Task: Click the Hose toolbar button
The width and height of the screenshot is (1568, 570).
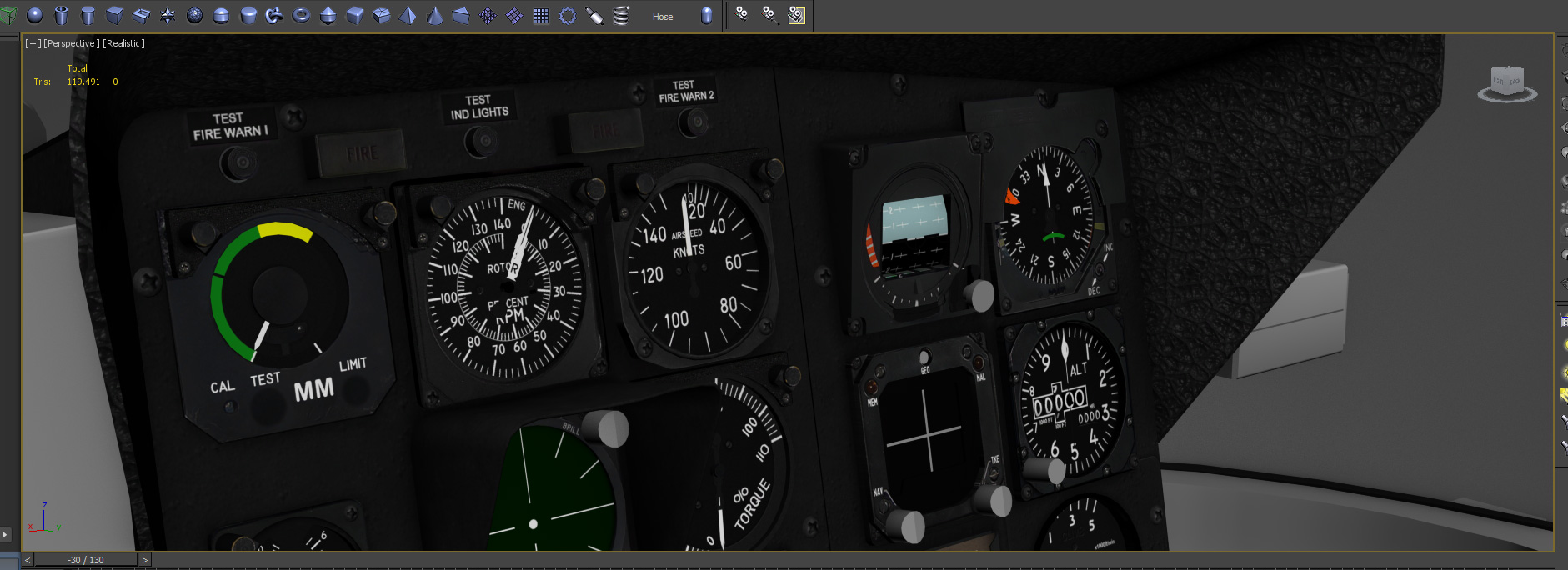Action: [x=663, y=16]
